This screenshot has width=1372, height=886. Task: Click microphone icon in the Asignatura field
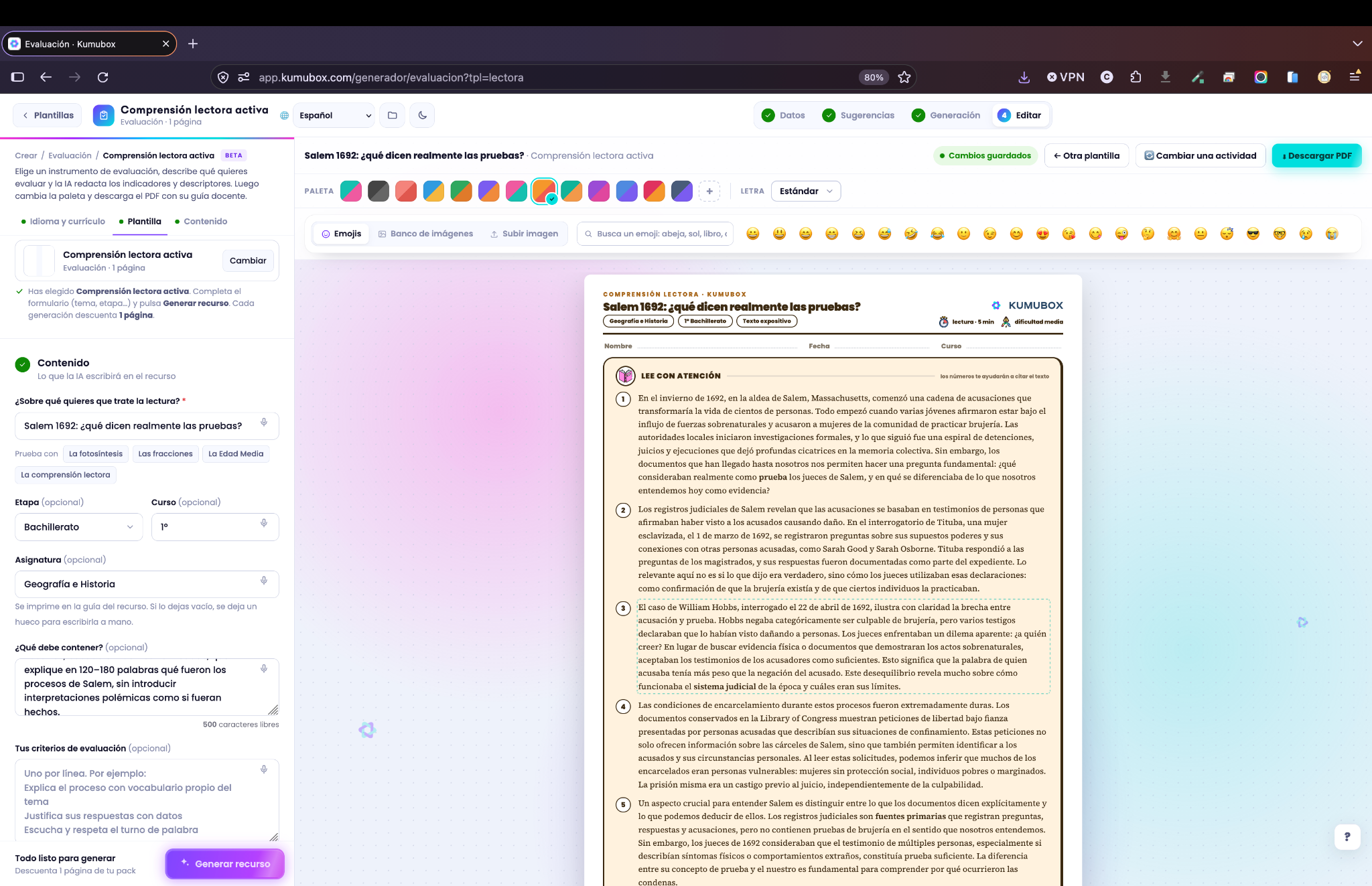coord(264,581)
